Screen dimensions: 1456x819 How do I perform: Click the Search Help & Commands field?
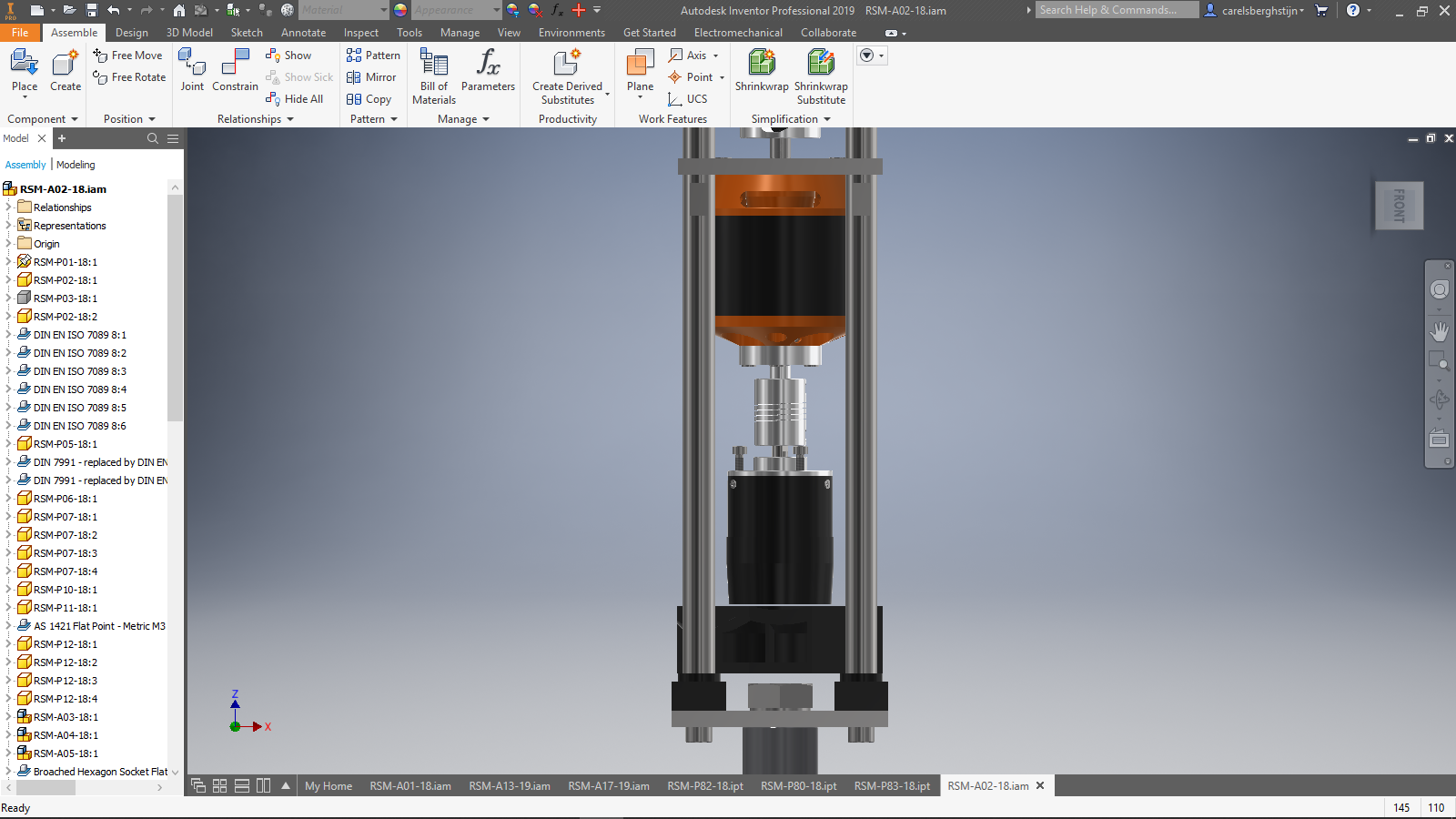click(1117, 10)
